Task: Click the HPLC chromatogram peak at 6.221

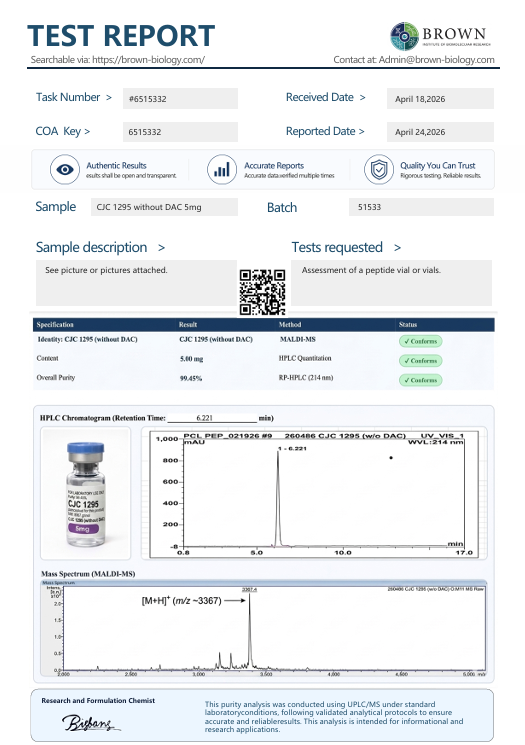Action: (278, 498)
